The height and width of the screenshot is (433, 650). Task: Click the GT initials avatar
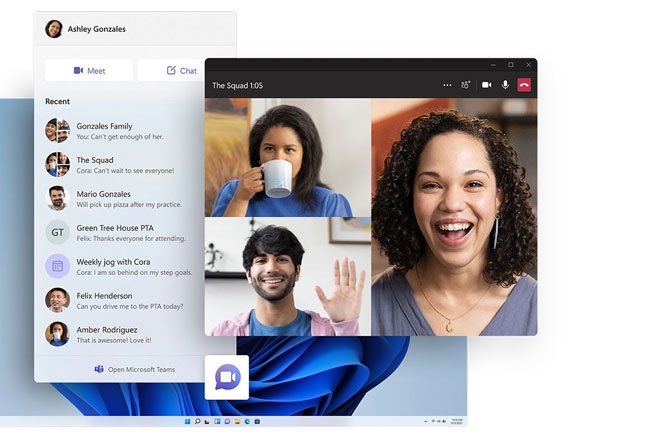(x=57, y=232)
